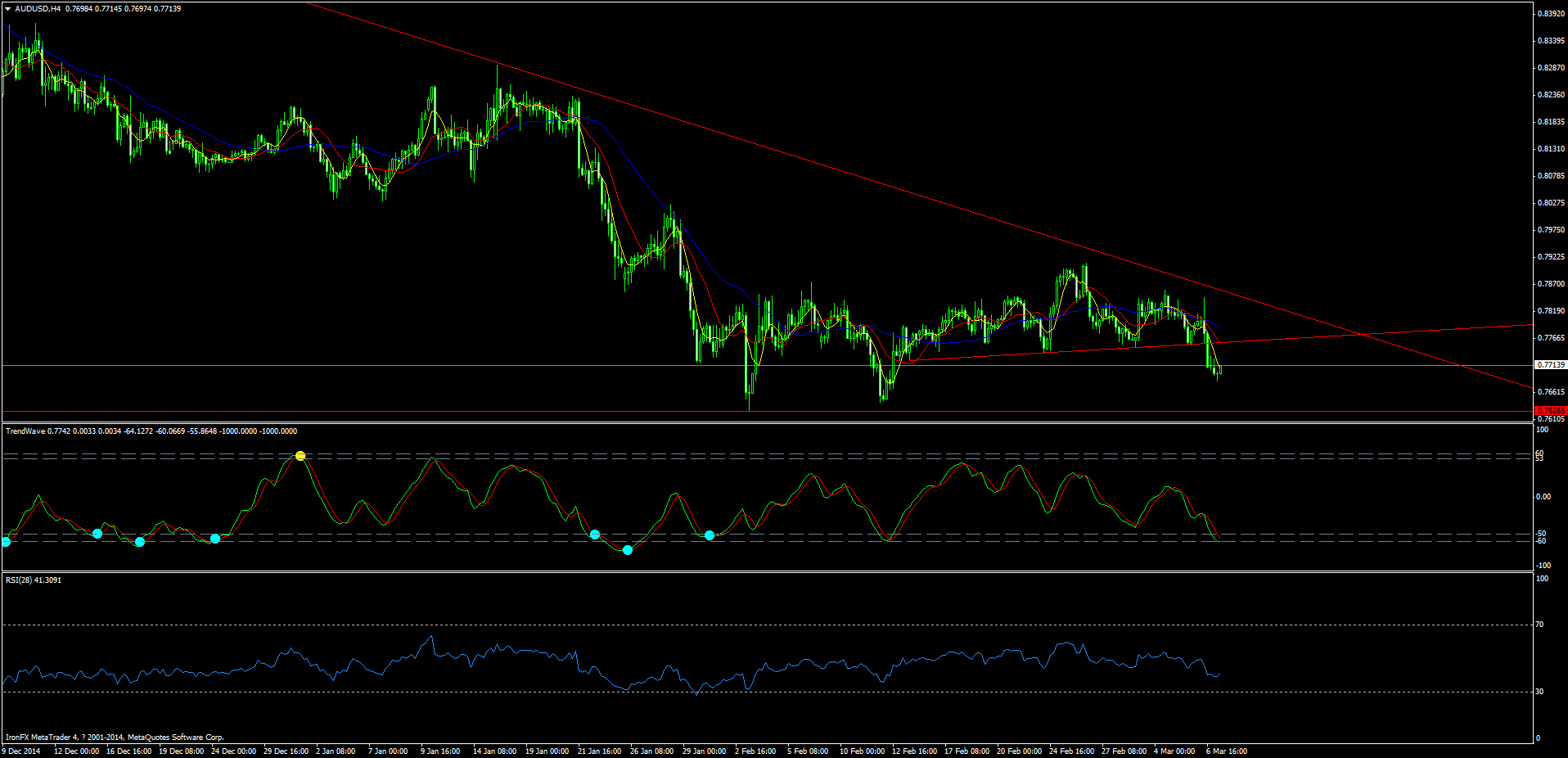Click the 10 Feb 00:00 time label
The width and height of the screenshot is (1568, 758).
(x=863, y=751)
